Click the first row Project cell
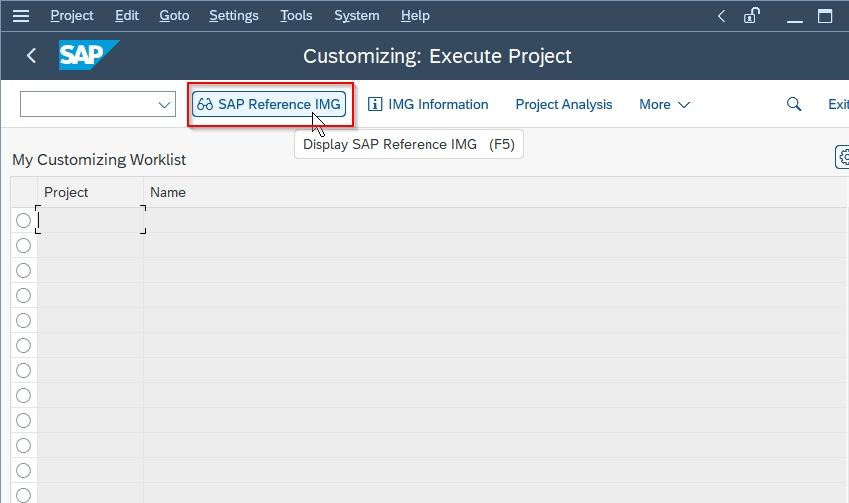Screen dimensions: 849x503 pyautogui.click(x=90, y=220)
